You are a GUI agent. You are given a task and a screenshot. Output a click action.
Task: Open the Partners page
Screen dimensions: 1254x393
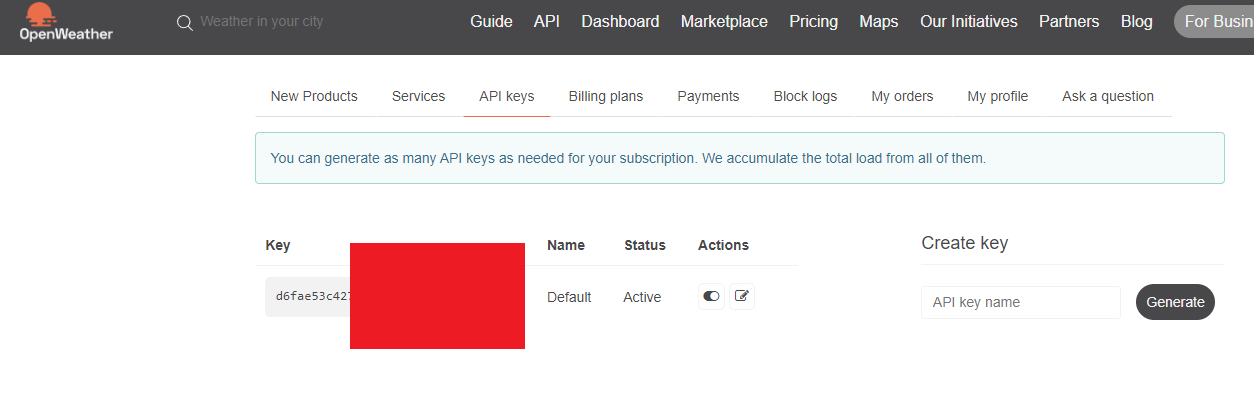(x=1069, y=21)
